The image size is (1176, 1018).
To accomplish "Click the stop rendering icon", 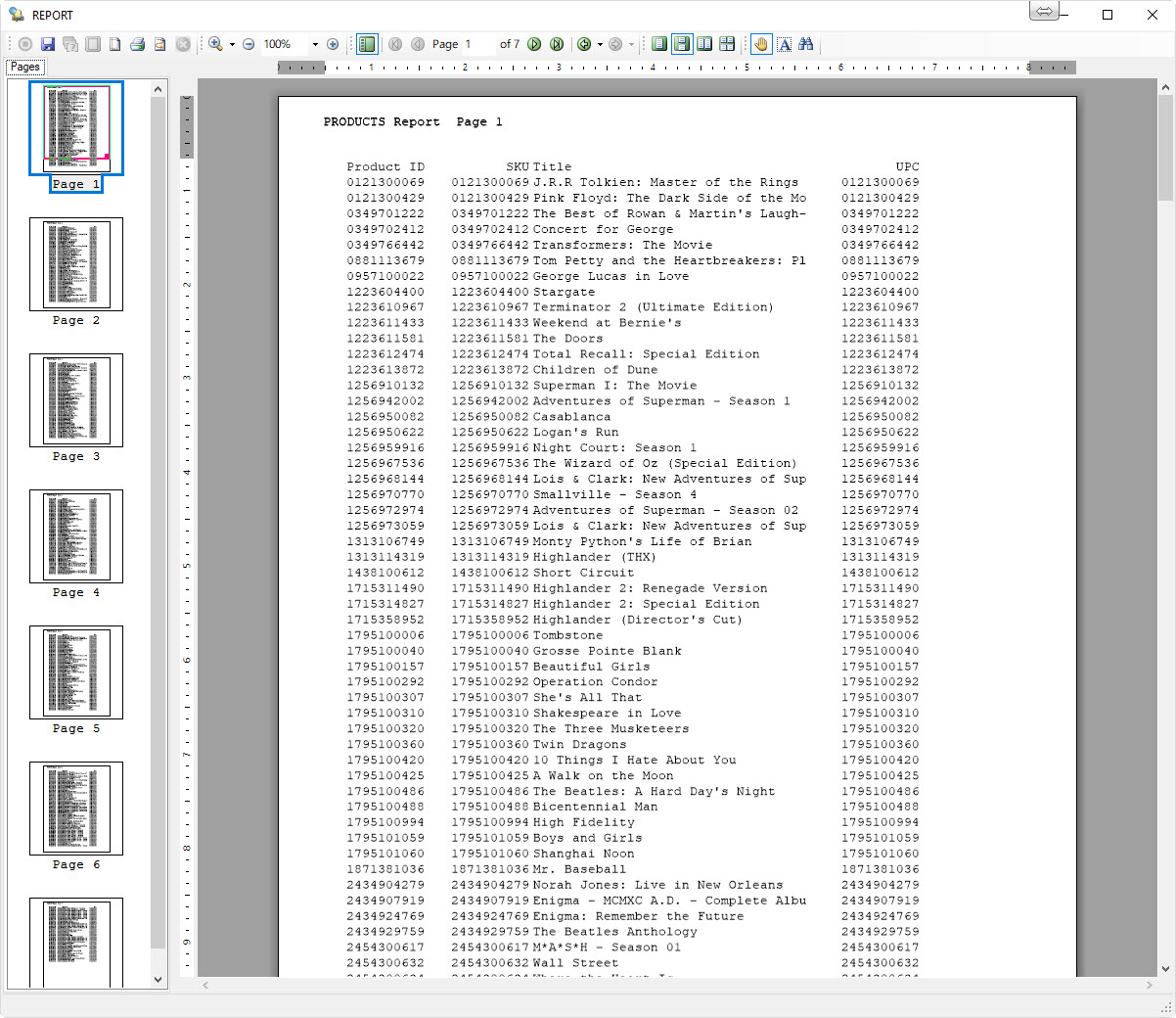I will pyautogui.click(x=25, y=44).
